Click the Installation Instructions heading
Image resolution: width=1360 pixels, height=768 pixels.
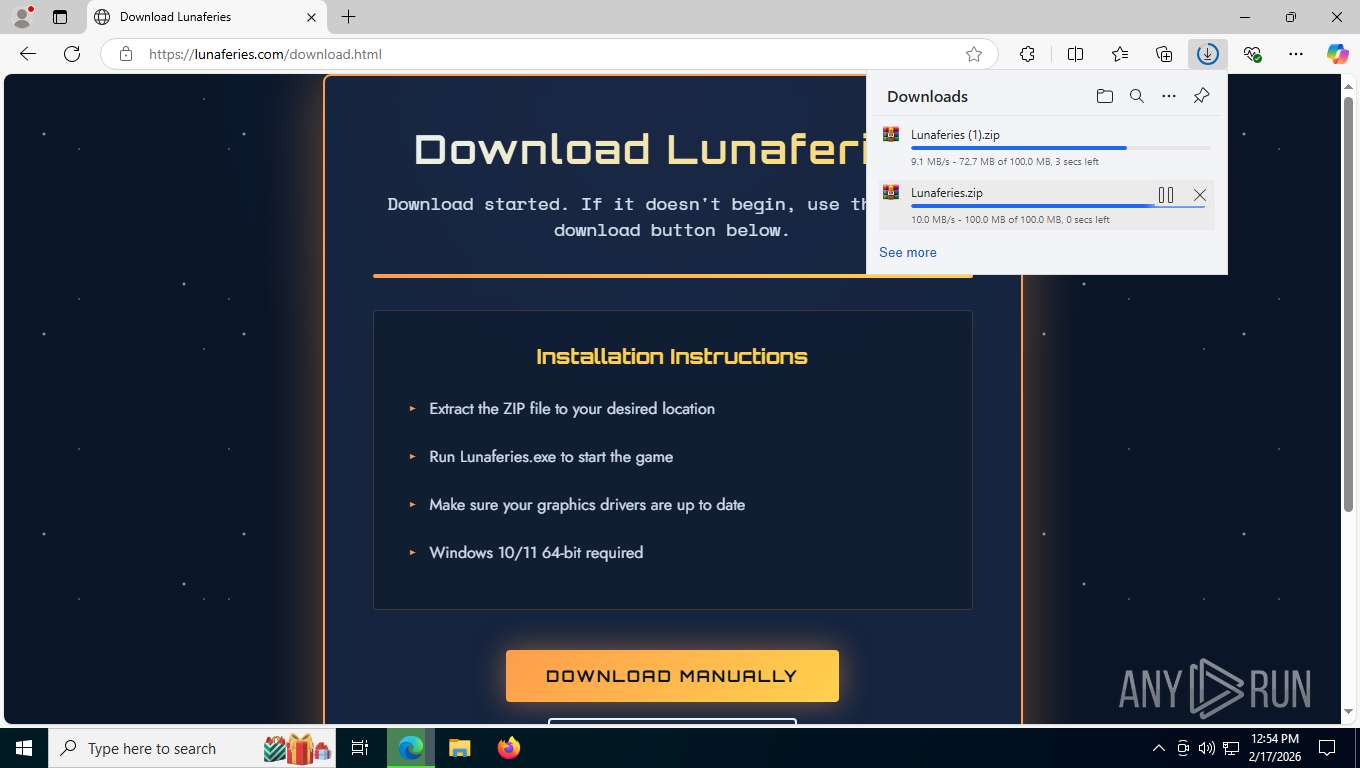(672, 356)
